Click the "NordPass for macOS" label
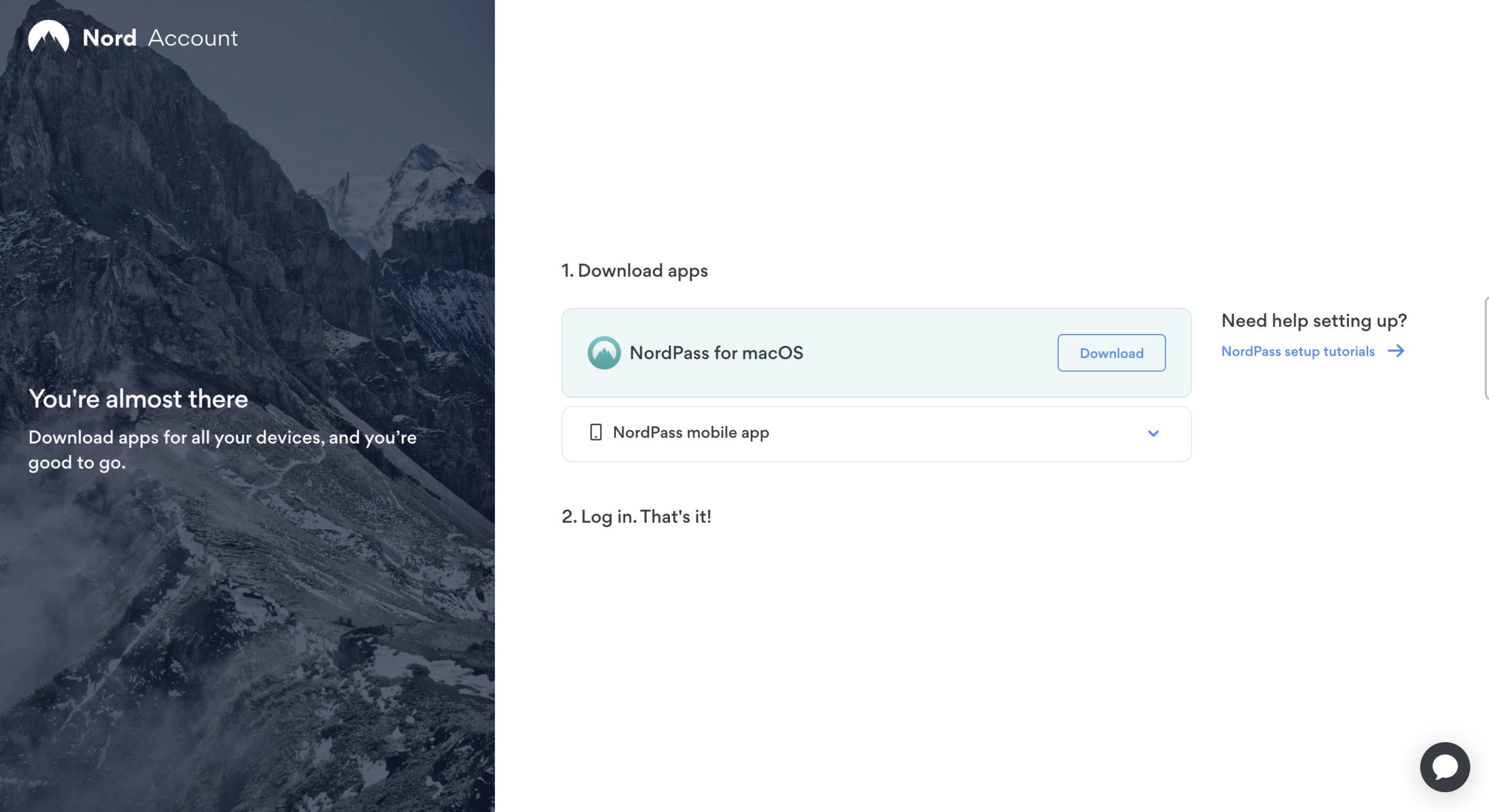The width and height of the screenshot is (1489, 812). click(716, 353)
